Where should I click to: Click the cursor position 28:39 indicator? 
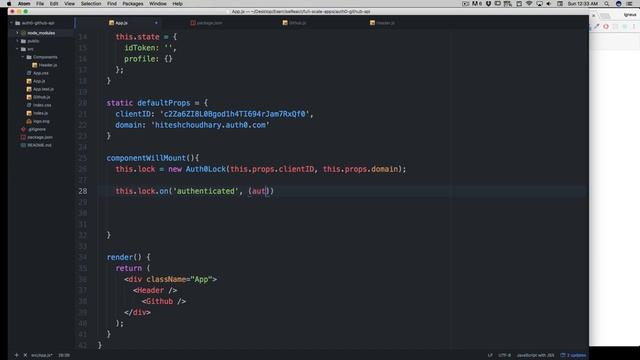(x=64, y=356)
